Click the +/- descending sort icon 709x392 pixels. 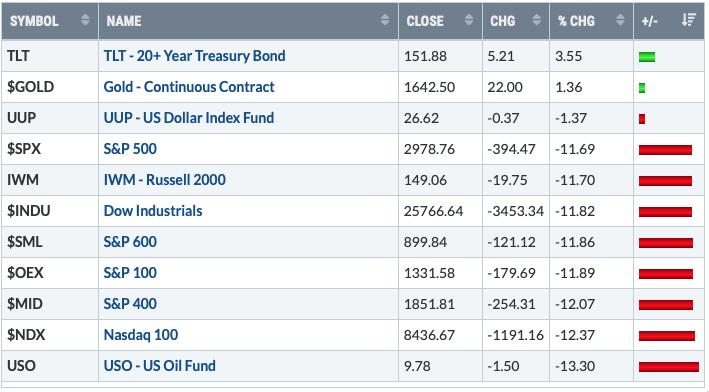tap(689, 20)
